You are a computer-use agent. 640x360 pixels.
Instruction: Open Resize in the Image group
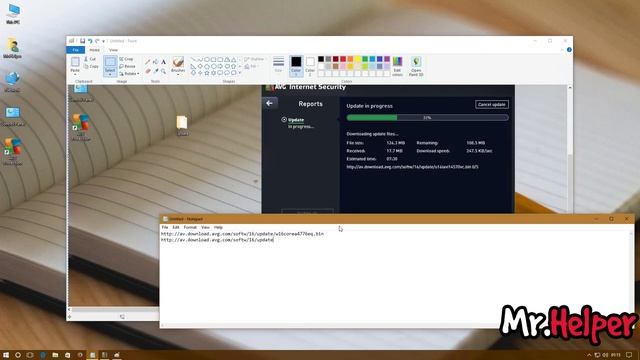(127, 66)
